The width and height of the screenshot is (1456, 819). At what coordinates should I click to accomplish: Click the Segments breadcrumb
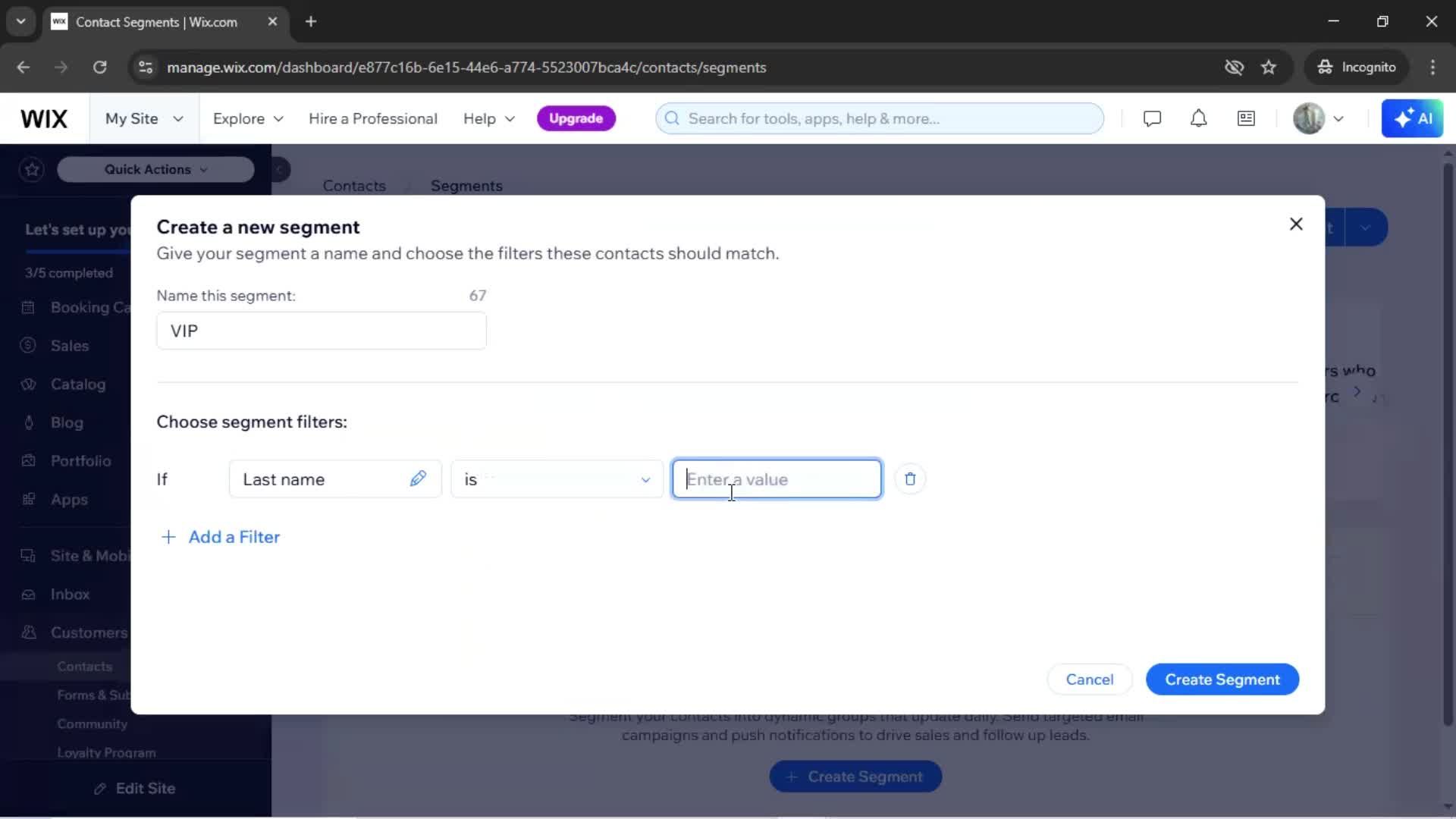click(466, 186)
